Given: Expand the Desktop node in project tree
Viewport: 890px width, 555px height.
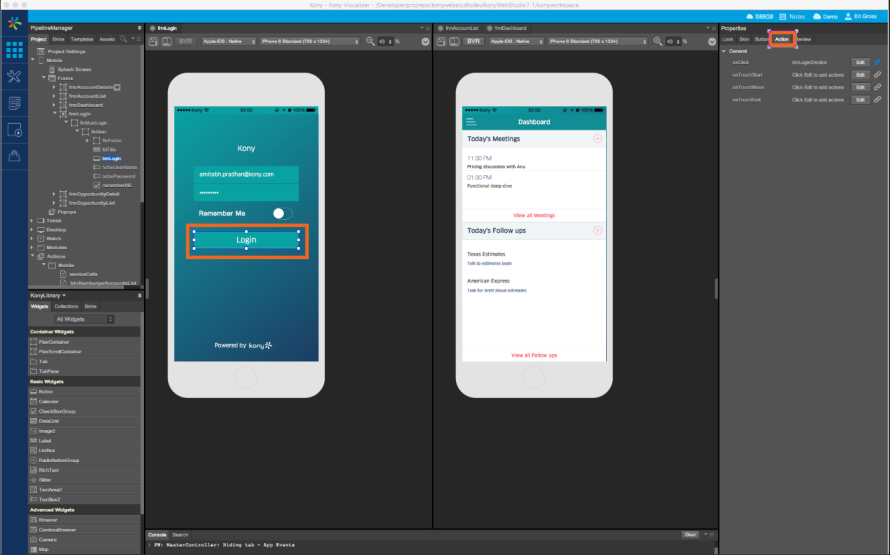Looking at the screenshot, I should coord(32,230).
